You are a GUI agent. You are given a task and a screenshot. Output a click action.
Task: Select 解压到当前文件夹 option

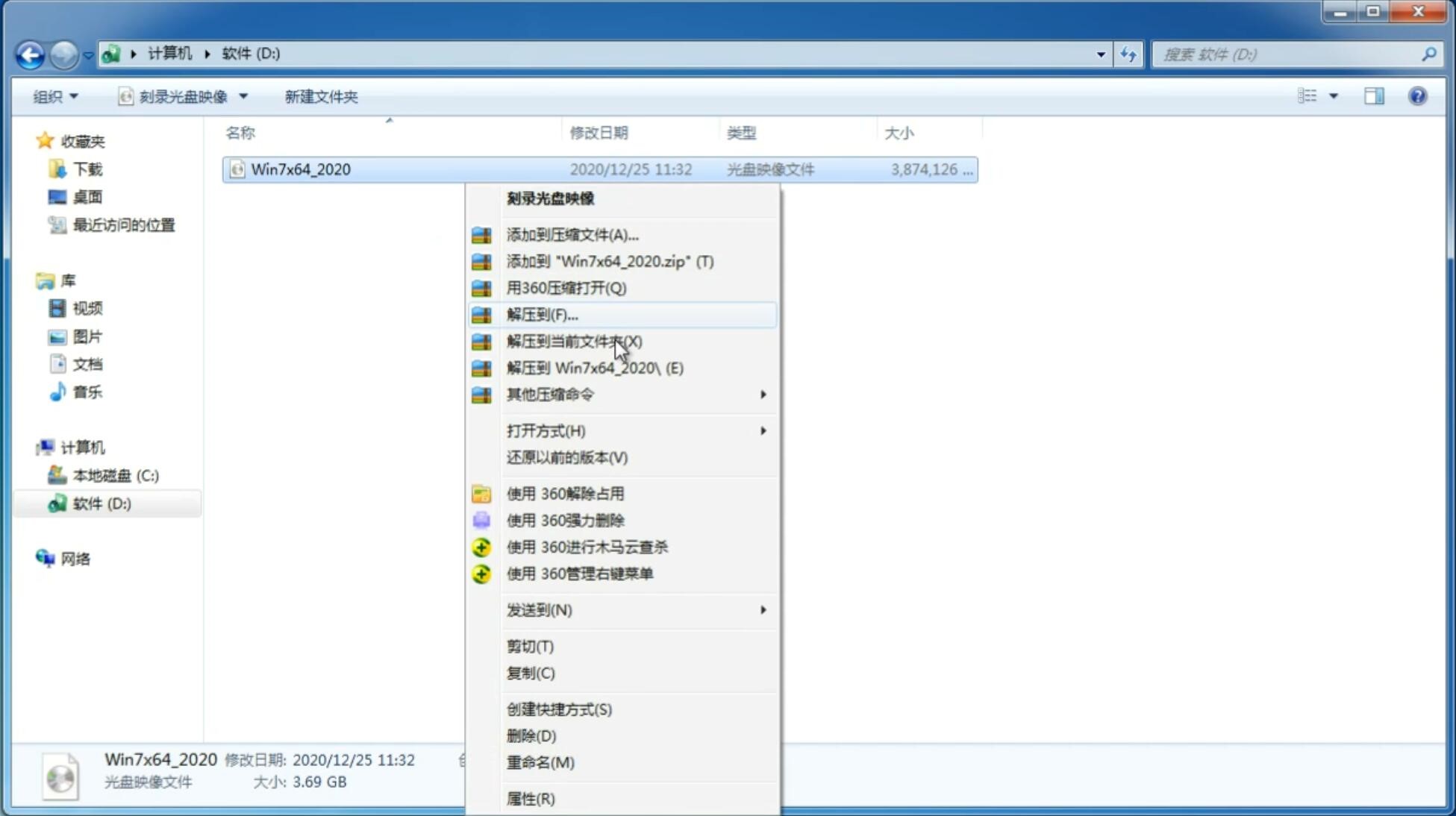click(x=574, y=341)
